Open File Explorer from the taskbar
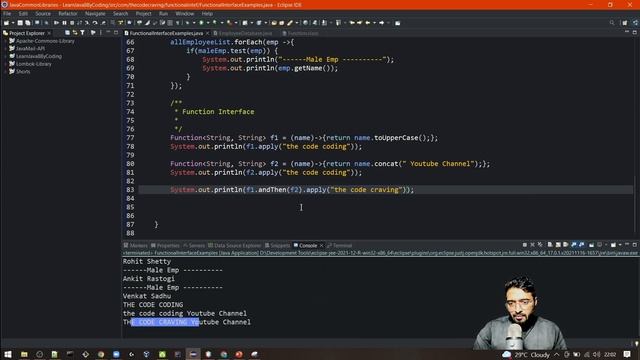 pyautogui.click(x=24, y=354)
